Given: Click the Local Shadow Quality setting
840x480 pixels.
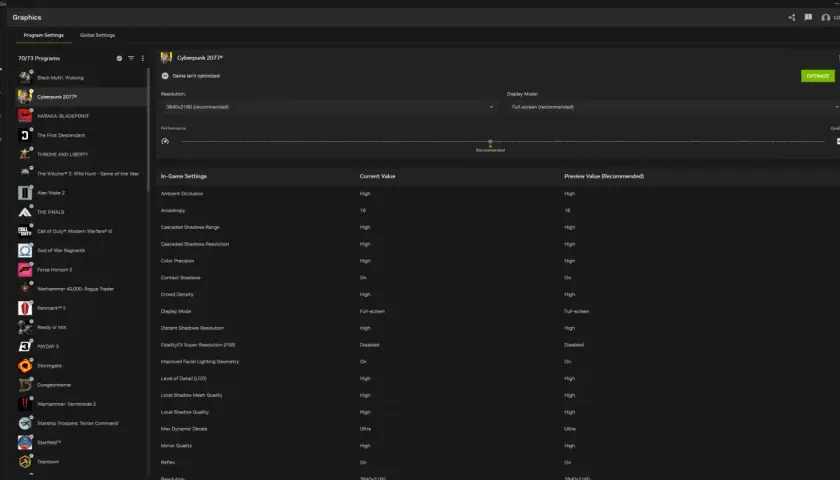Looking at the screenshot, I should (x=185, y=412).
